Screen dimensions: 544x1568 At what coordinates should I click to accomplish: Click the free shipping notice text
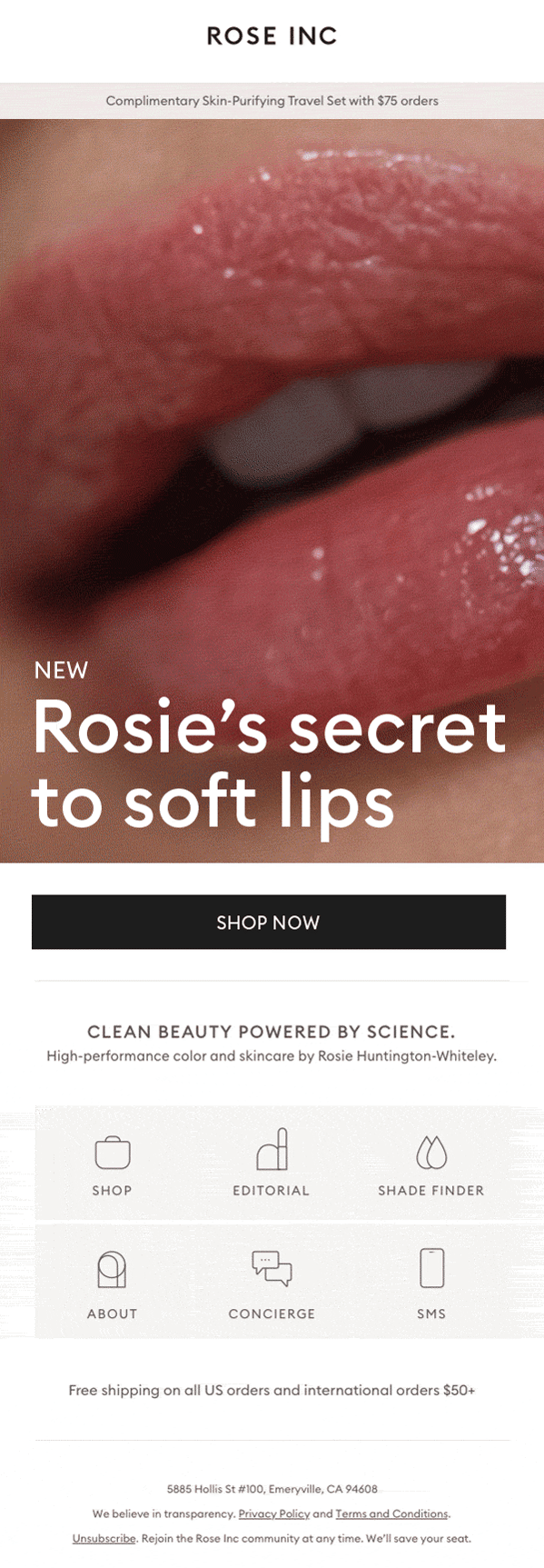[272, 1391]
